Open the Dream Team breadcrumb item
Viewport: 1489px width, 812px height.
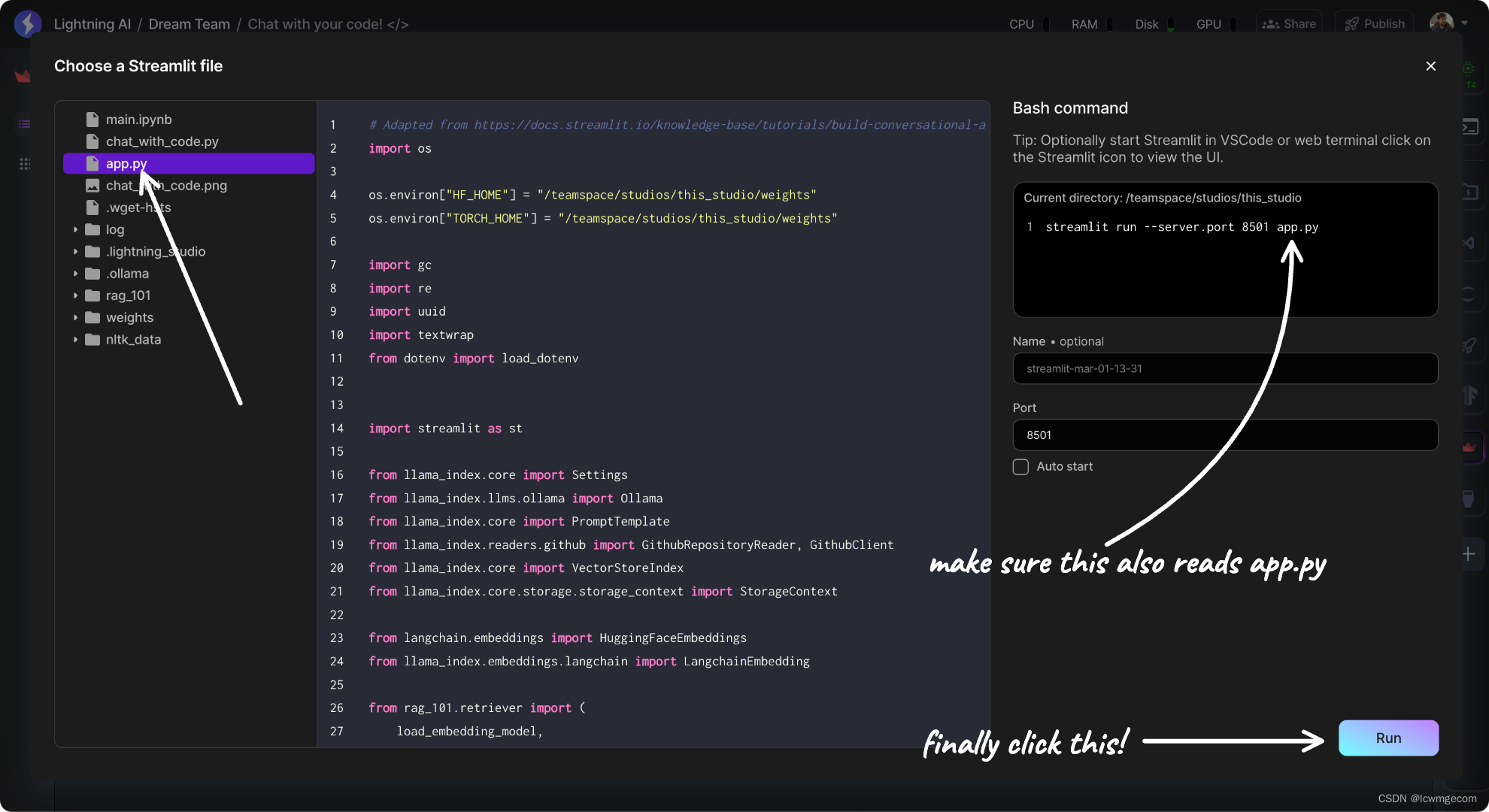click(x=189, y=23)
